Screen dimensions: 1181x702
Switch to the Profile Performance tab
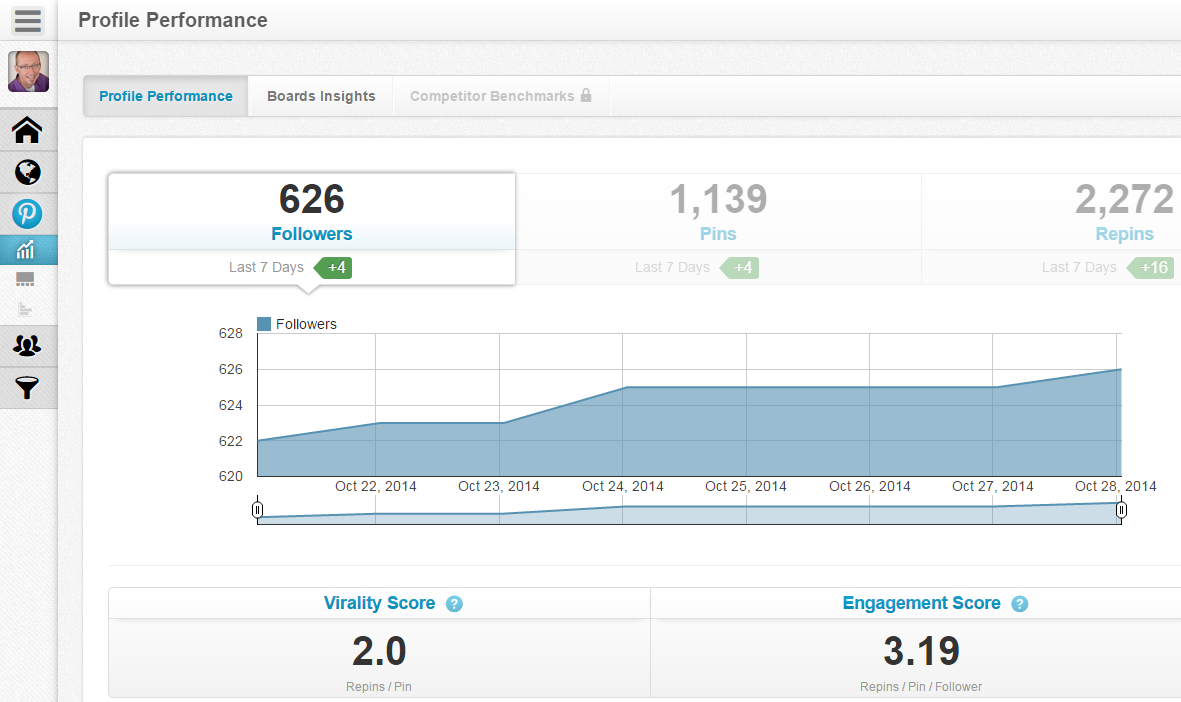(166, 97)
